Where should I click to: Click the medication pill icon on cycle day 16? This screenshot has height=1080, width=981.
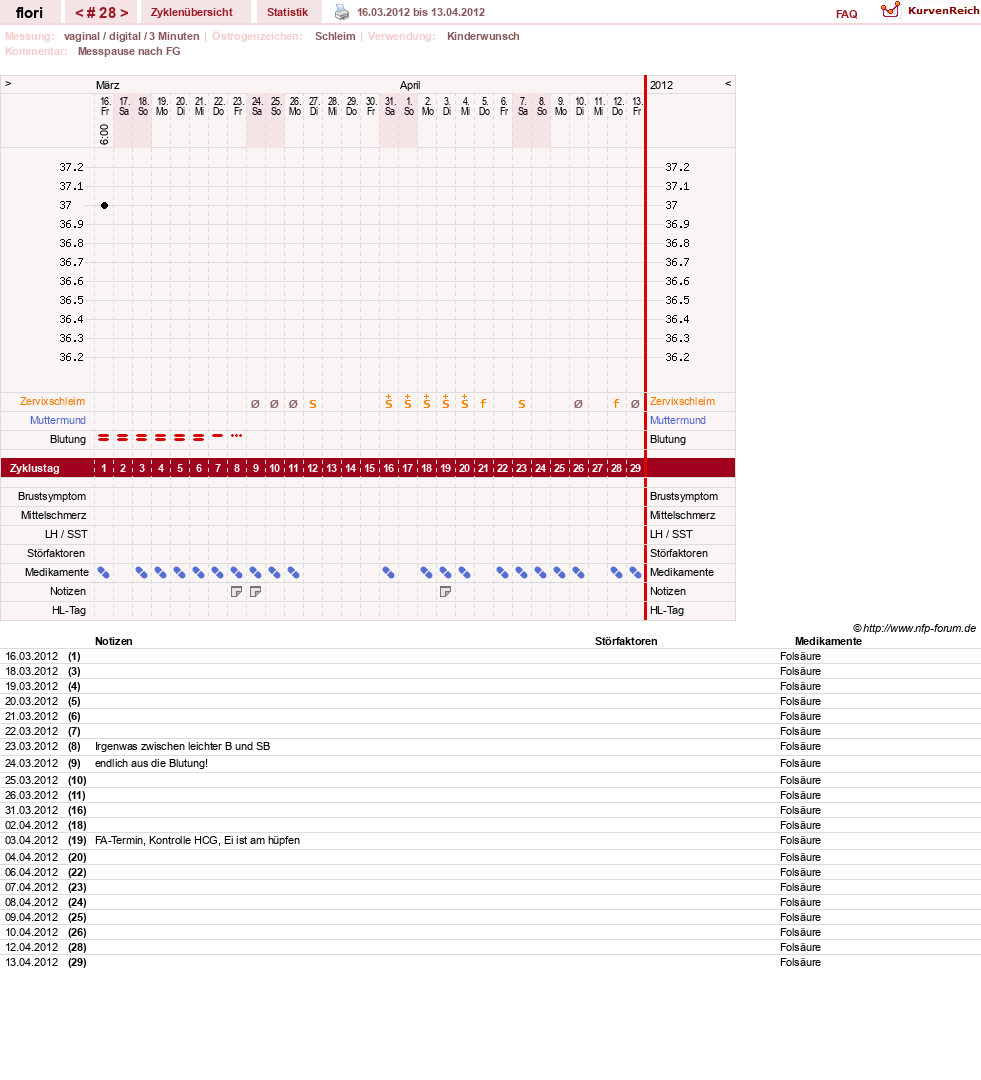389,572
